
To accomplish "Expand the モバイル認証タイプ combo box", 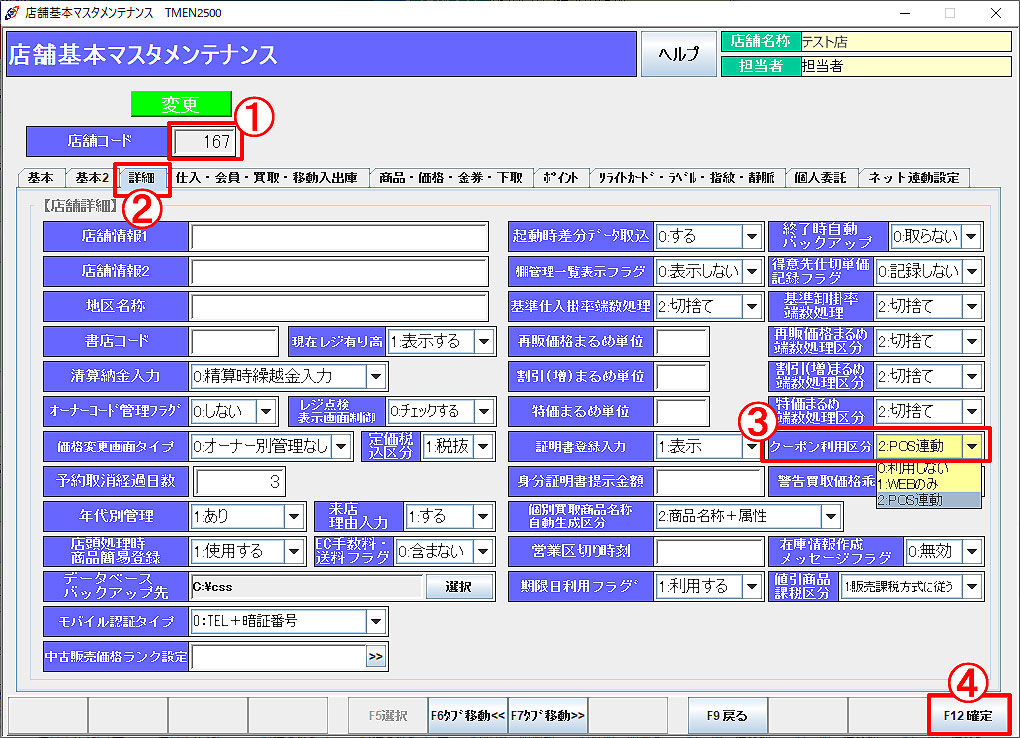I will point(376,621).
